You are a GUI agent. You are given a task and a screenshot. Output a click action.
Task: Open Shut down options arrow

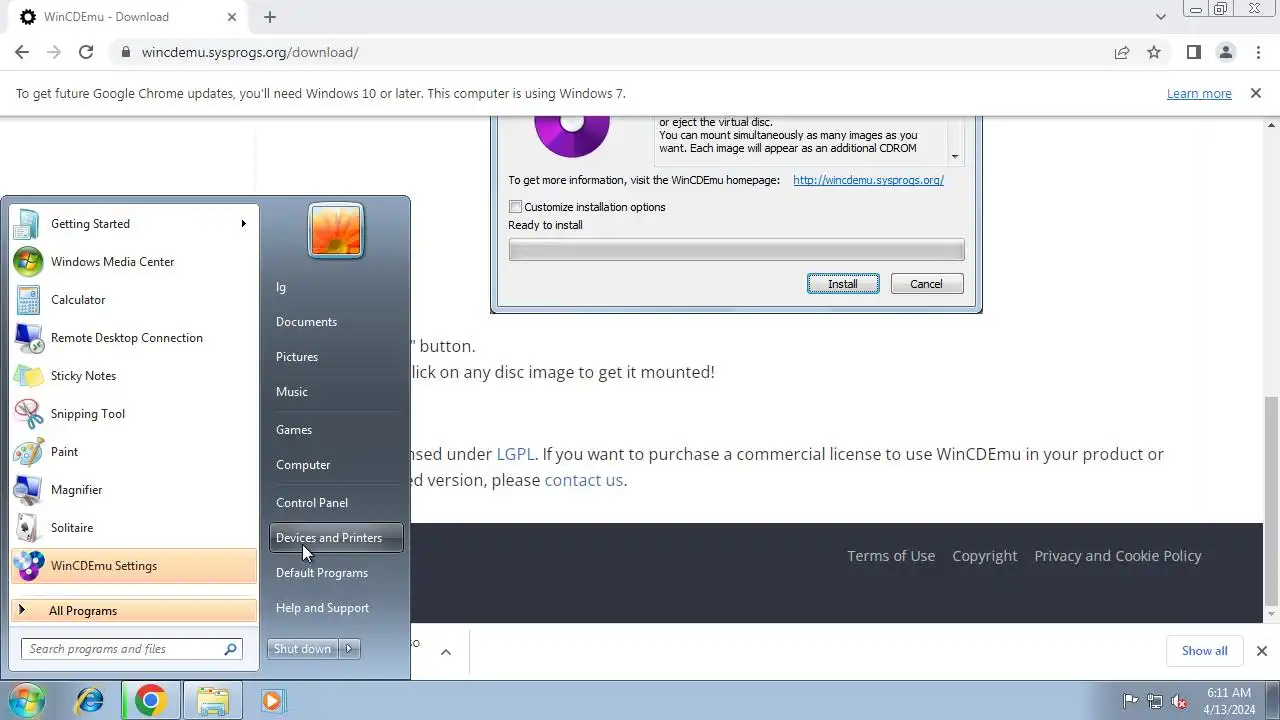(x=349, y=649)
